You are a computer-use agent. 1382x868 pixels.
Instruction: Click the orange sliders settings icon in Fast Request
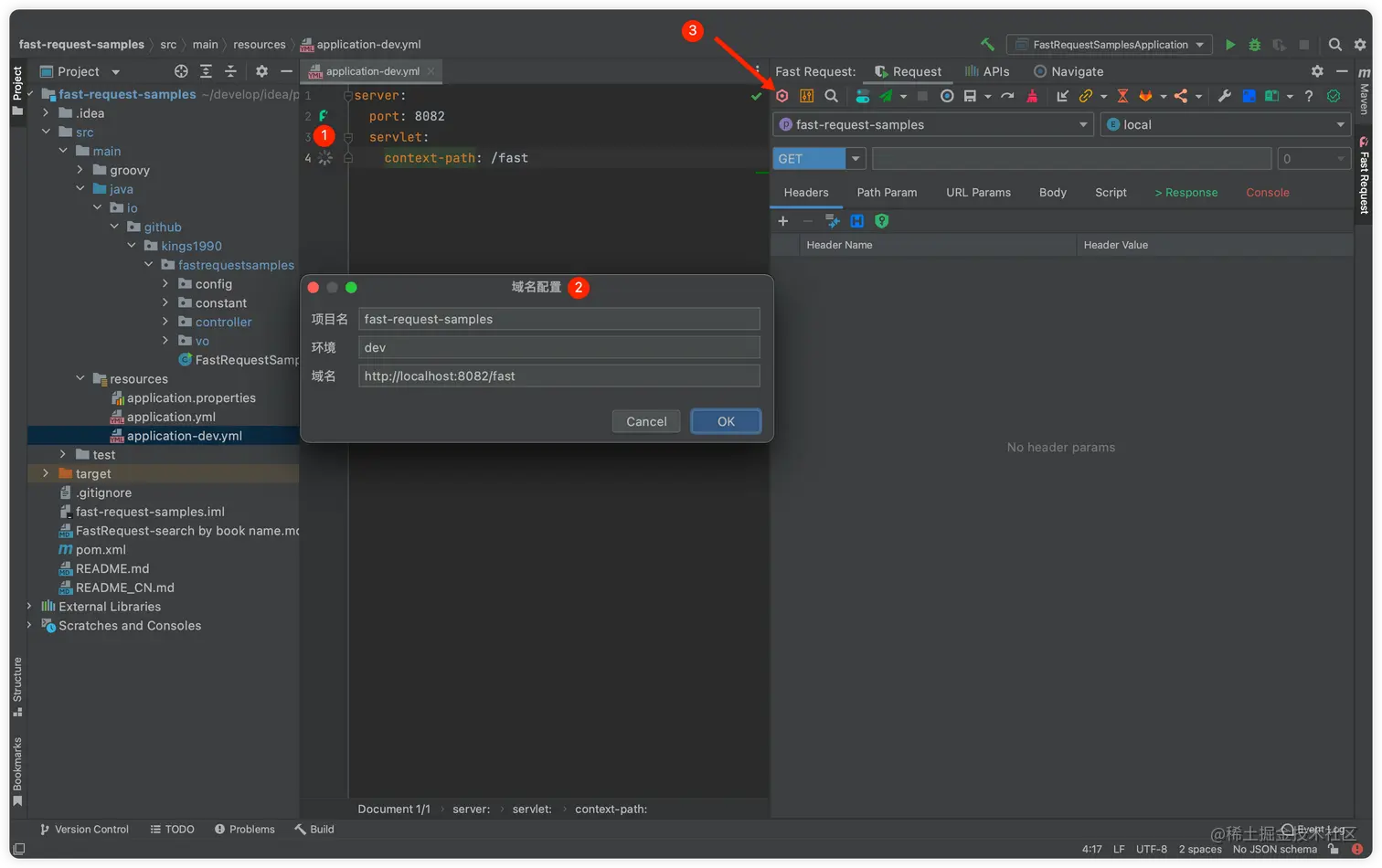[806, 96]
